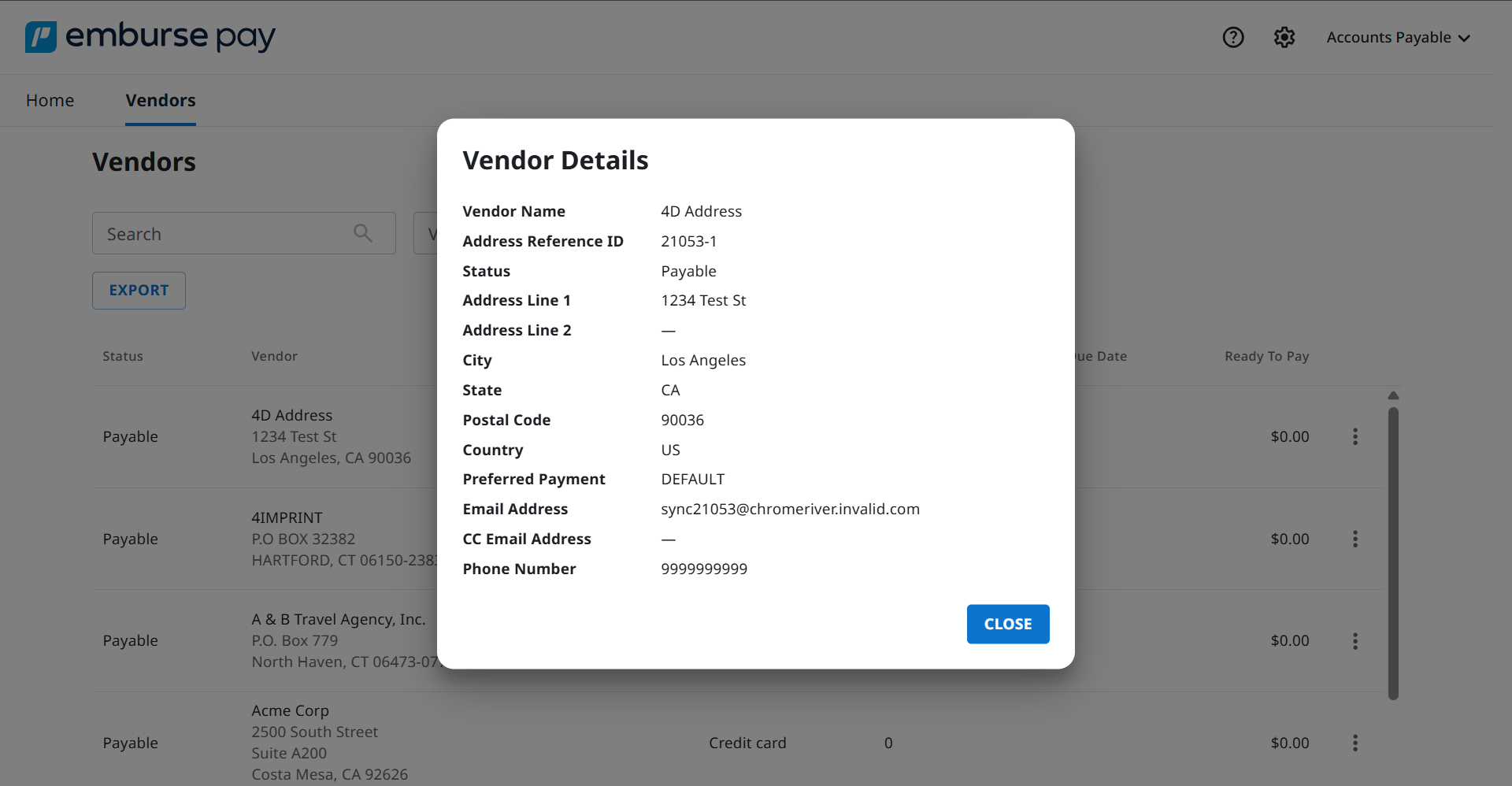Image resolution: width=1512 pixels, height=786 pixels.
Task: Click the EXPORT button
Action: click(x=139, y=291)
